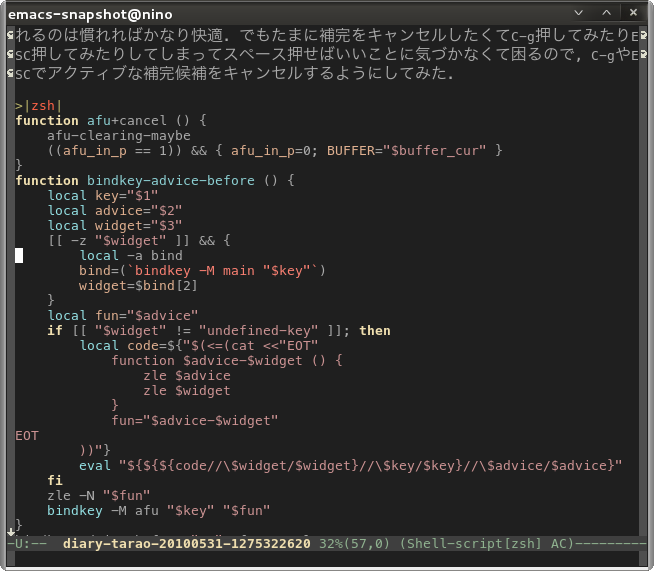Click the -U:-- coding status in mode line
Screen dimensions: 654x571
point(27,543)
